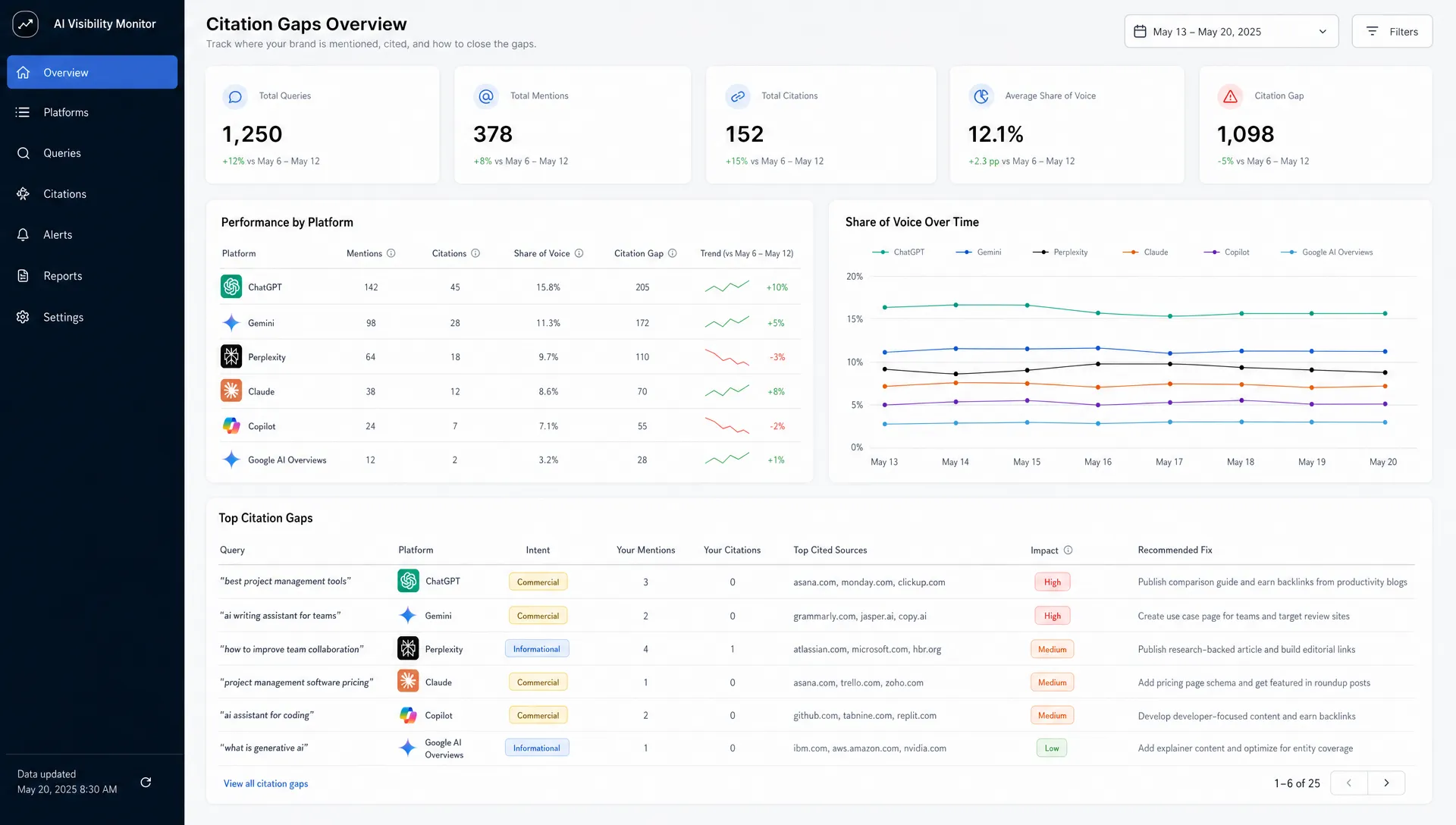Screen dimensions: 1456x825
Task: Navigate to Citations in sidebar
Action: point(92,194)
